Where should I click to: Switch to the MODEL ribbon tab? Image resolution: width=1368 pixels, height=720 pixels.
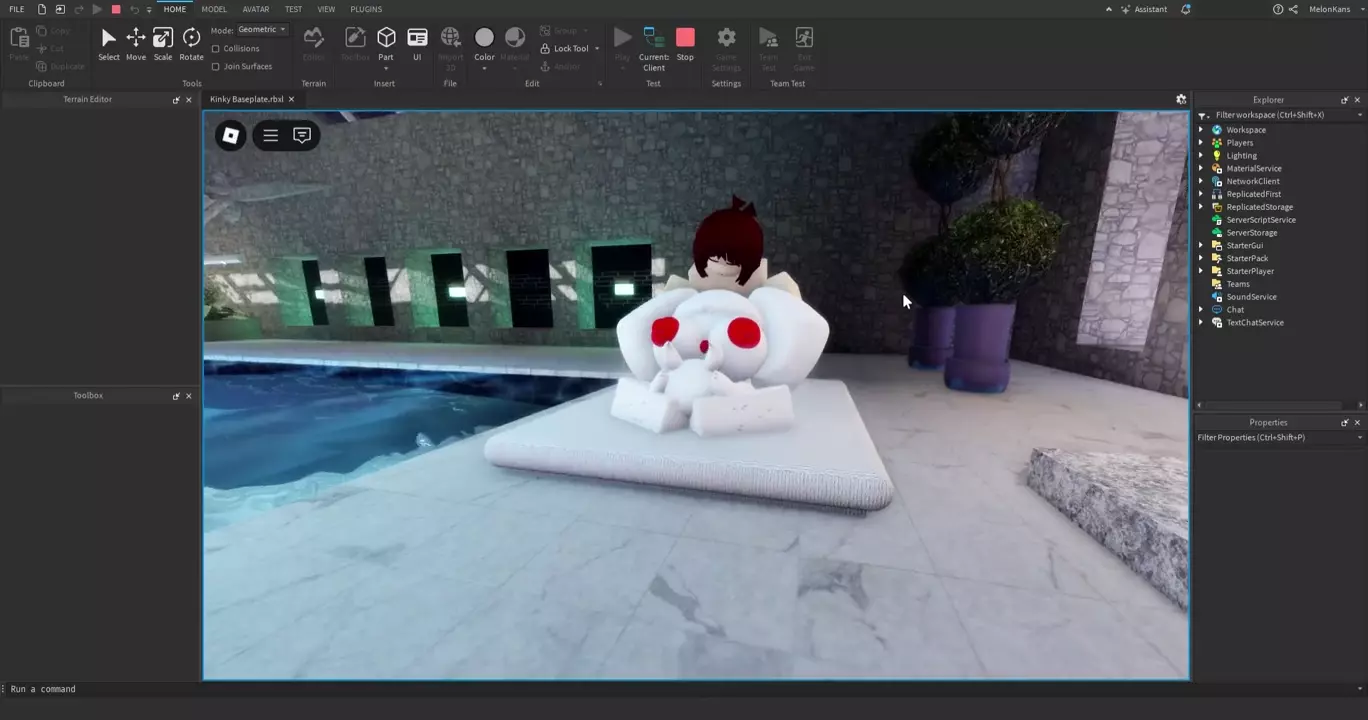214,9
